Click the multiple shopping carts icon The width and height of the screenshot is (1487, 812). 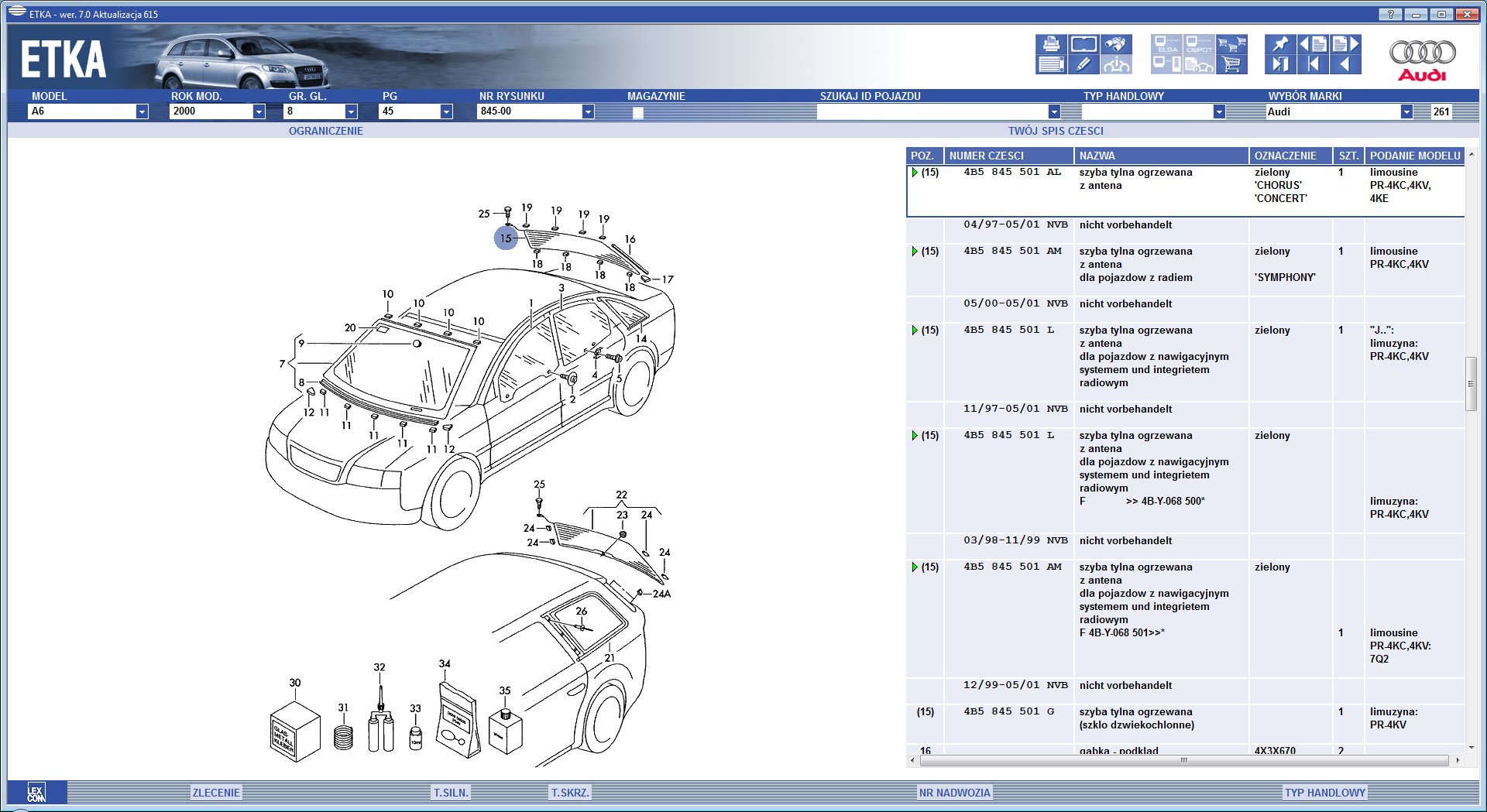[x=1231, y=44]
